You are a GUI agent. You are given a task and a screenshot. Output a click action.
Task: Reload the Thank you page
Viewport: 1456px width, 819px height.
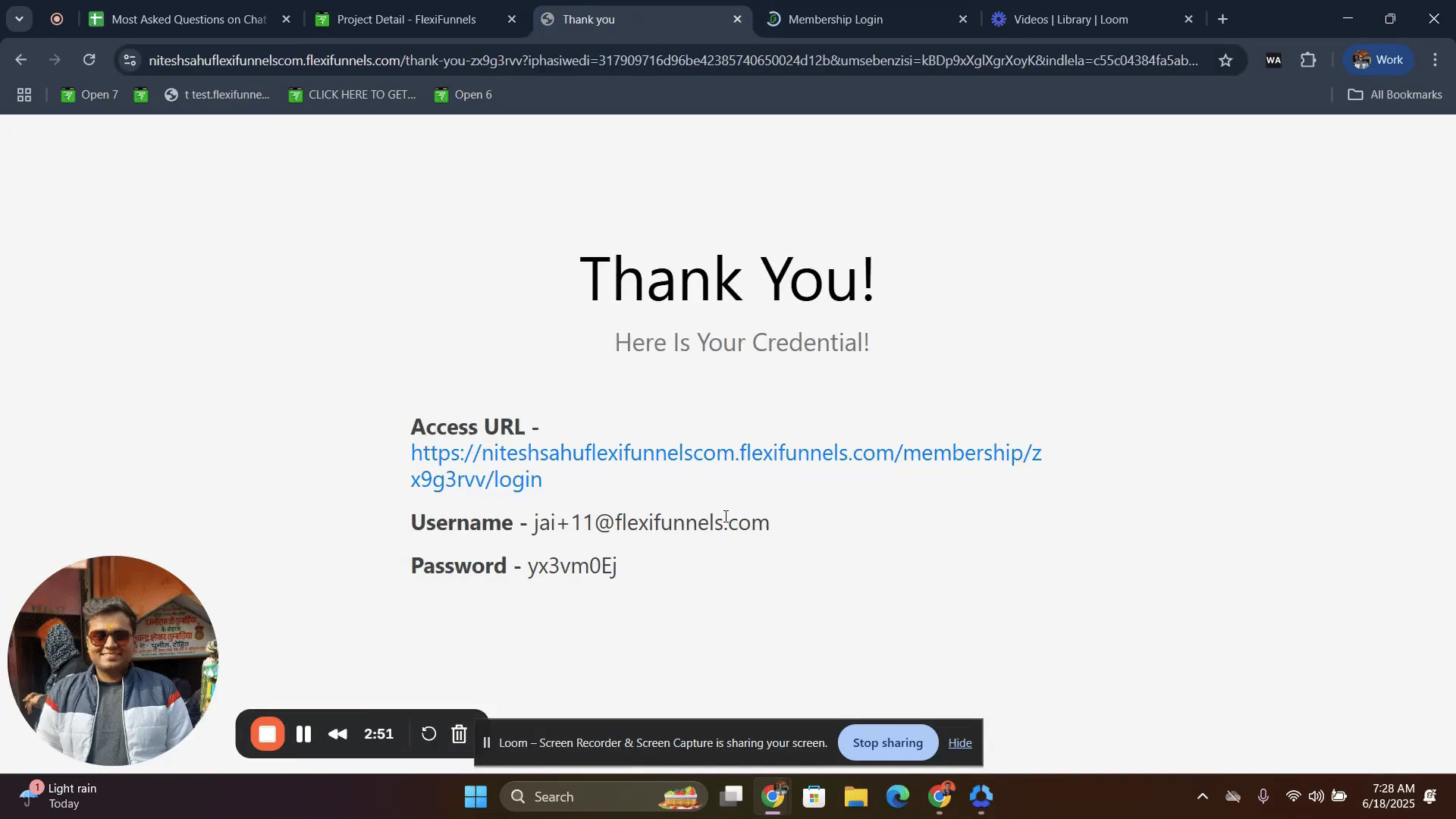(89, 60)
